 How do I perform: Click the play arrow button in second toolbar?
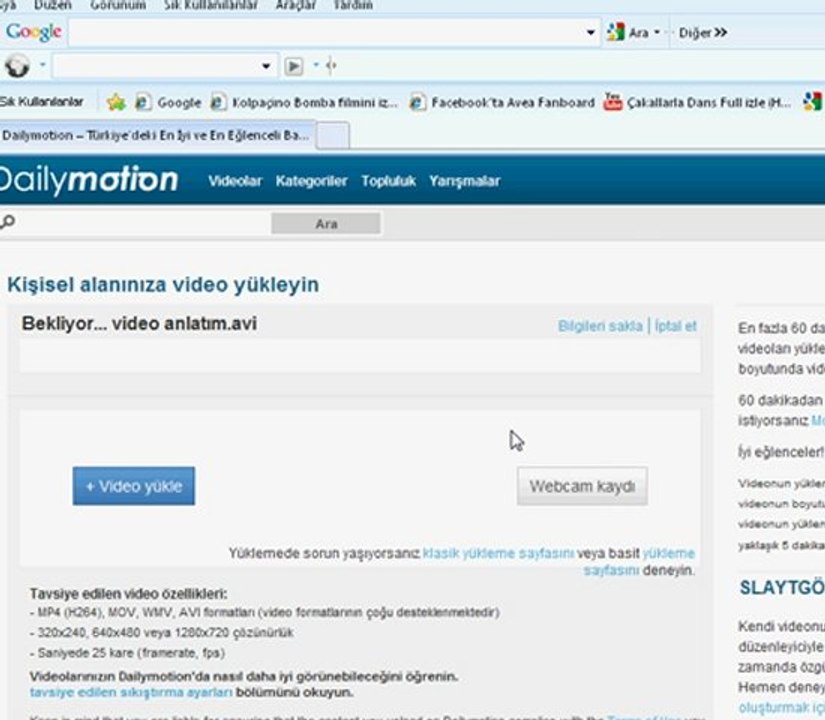click(294, 66)
